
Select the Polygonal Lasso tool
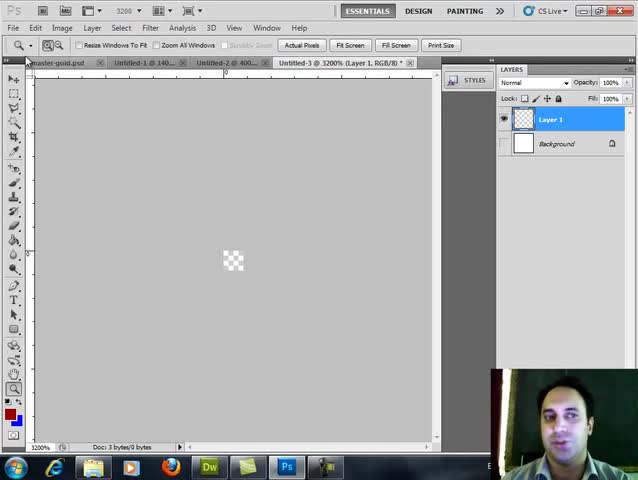pos(13,108)
